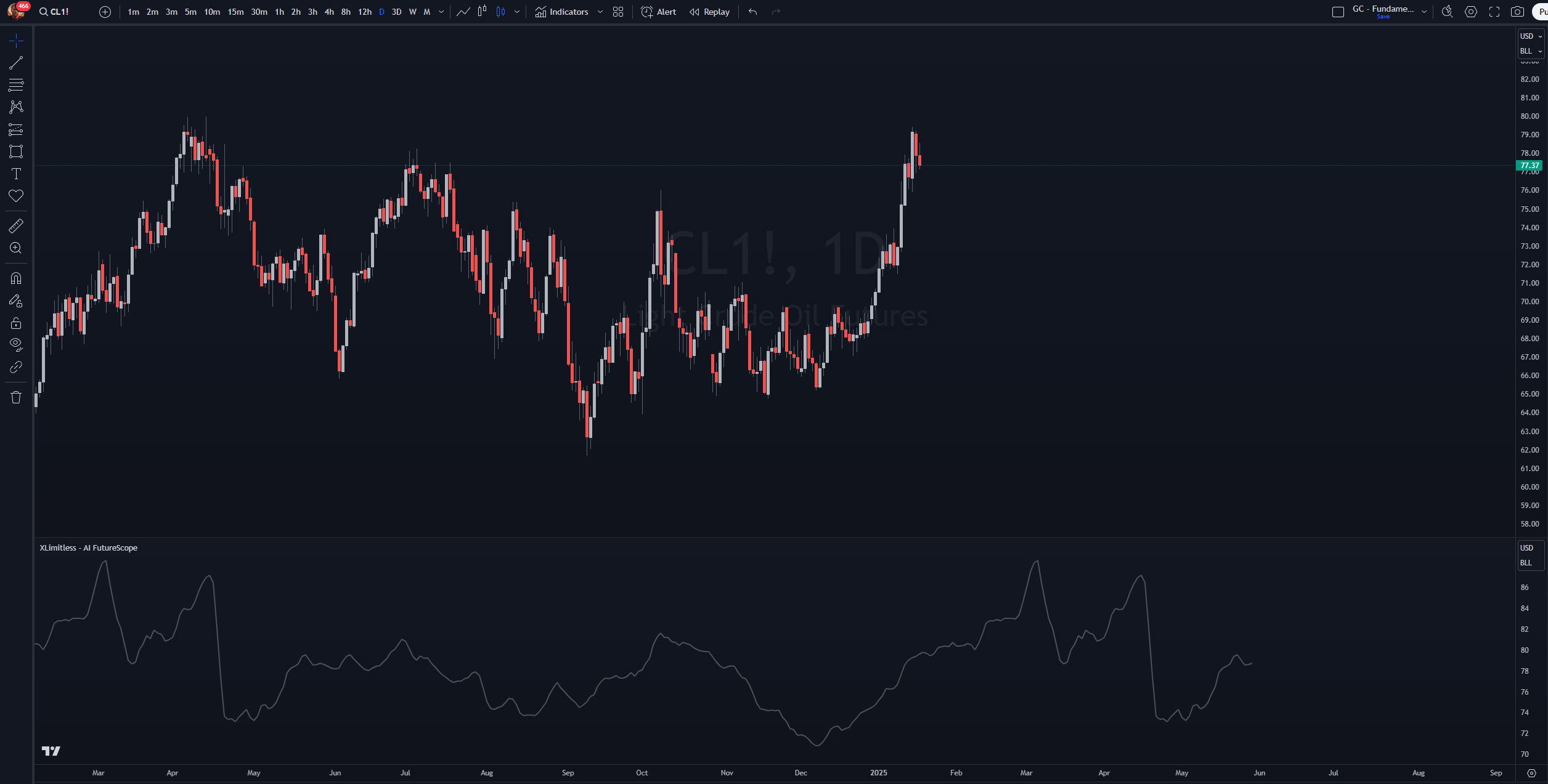Click the 77.37 current price label
This screenshot has width=1548, height=784.
1529,166
